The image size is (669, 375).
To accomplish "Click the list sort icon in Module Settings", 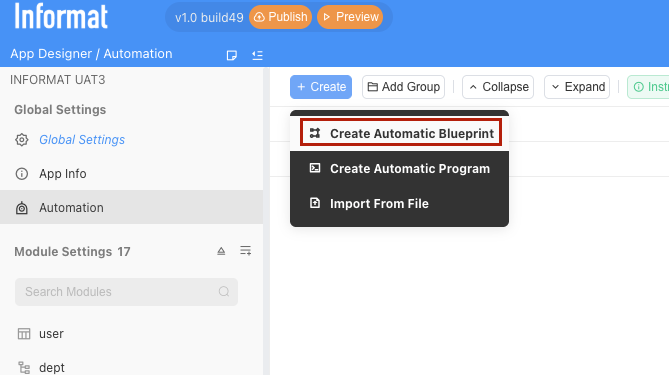I will pyautogui.click(x=245, y=250).
